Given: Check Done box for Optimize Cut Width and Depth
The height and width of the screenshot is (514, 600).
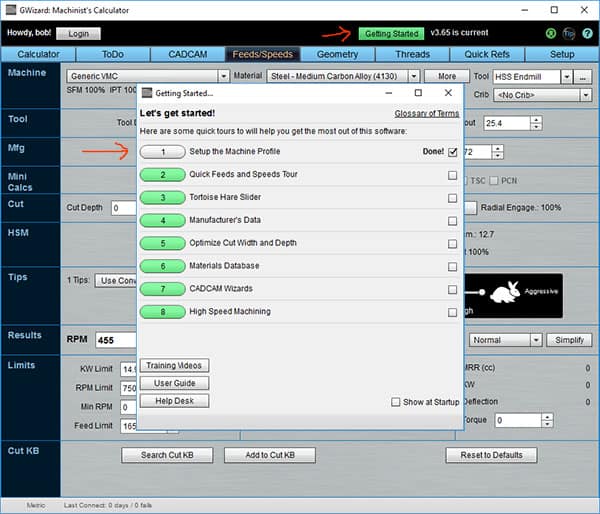Looking at the screenshot, I should [x=452, y=244].
